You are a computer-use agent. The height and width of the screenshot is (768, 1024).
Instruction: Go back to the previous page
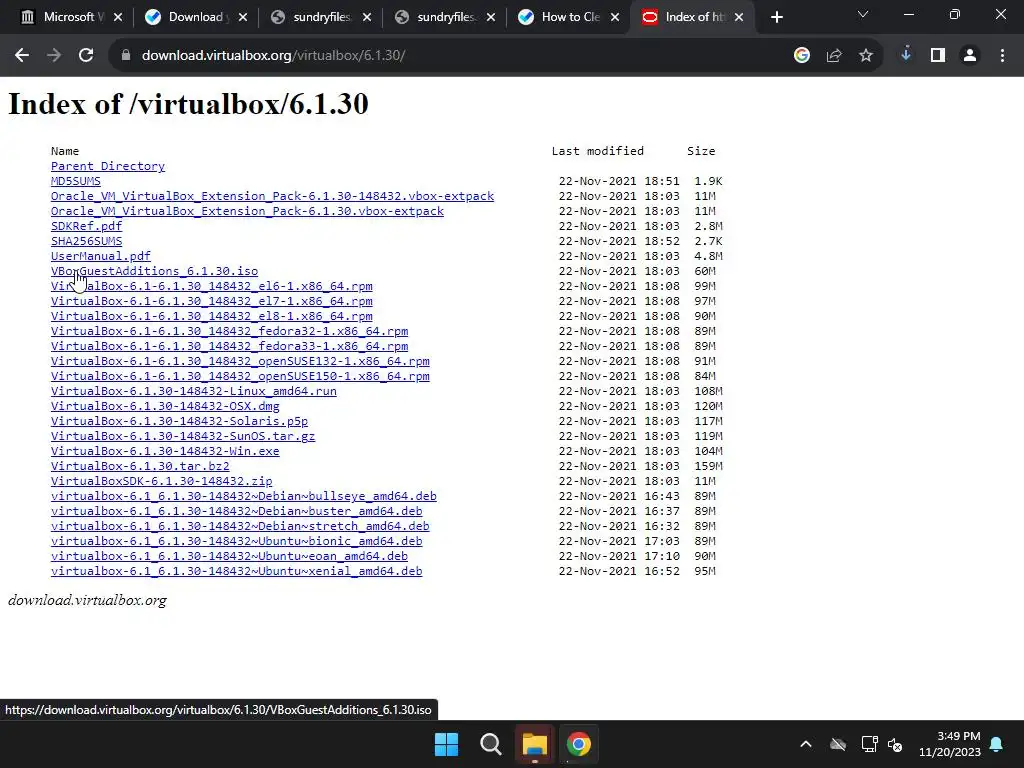pyautogui.click(x=22, y=56)
